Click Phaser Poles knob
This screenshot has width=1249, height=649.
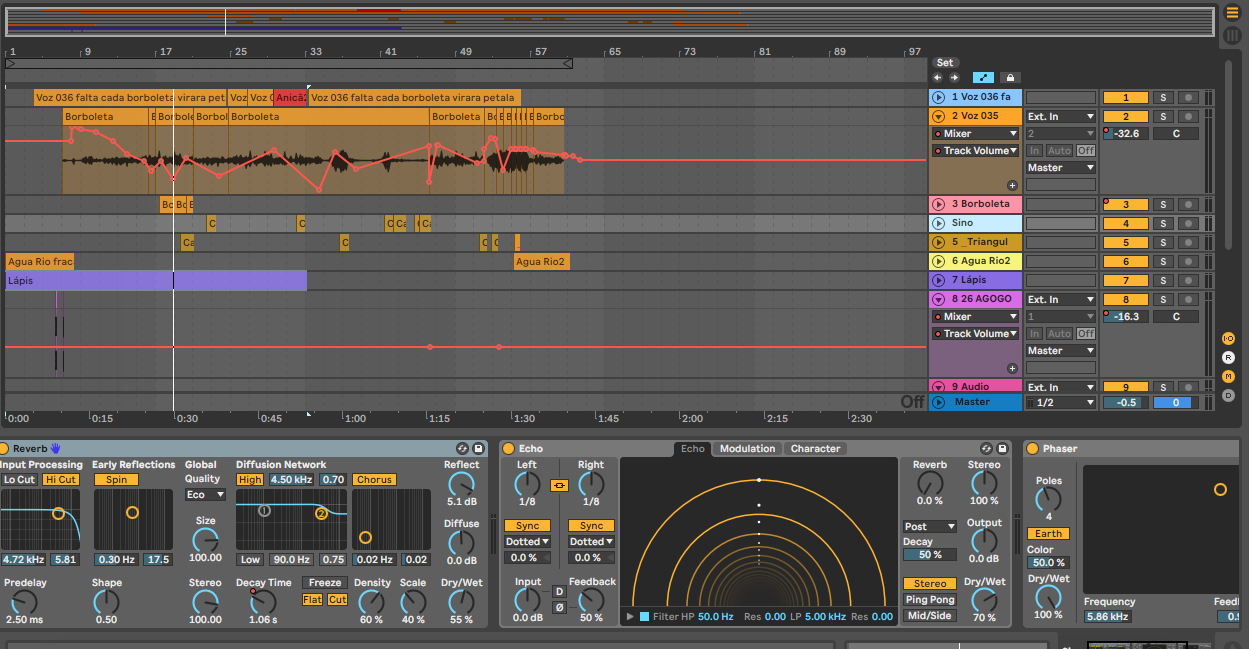[x=1048, y=499]
